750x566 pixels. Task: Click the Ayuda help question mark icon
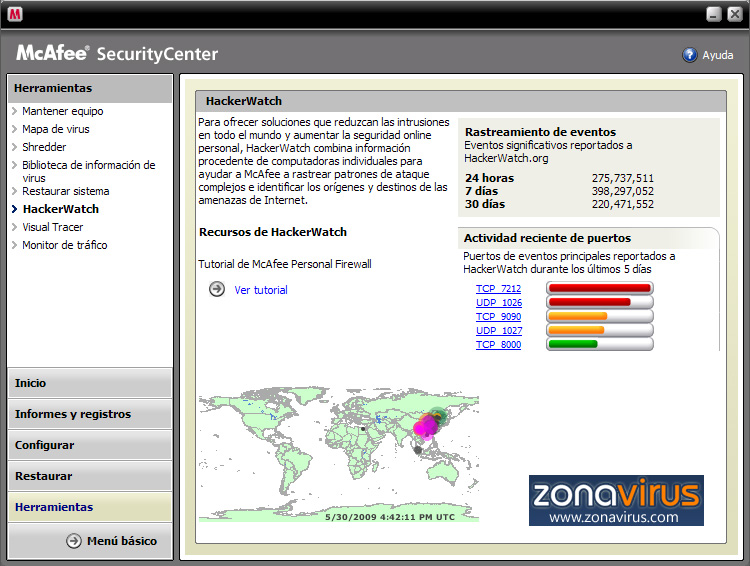[690, 56]
